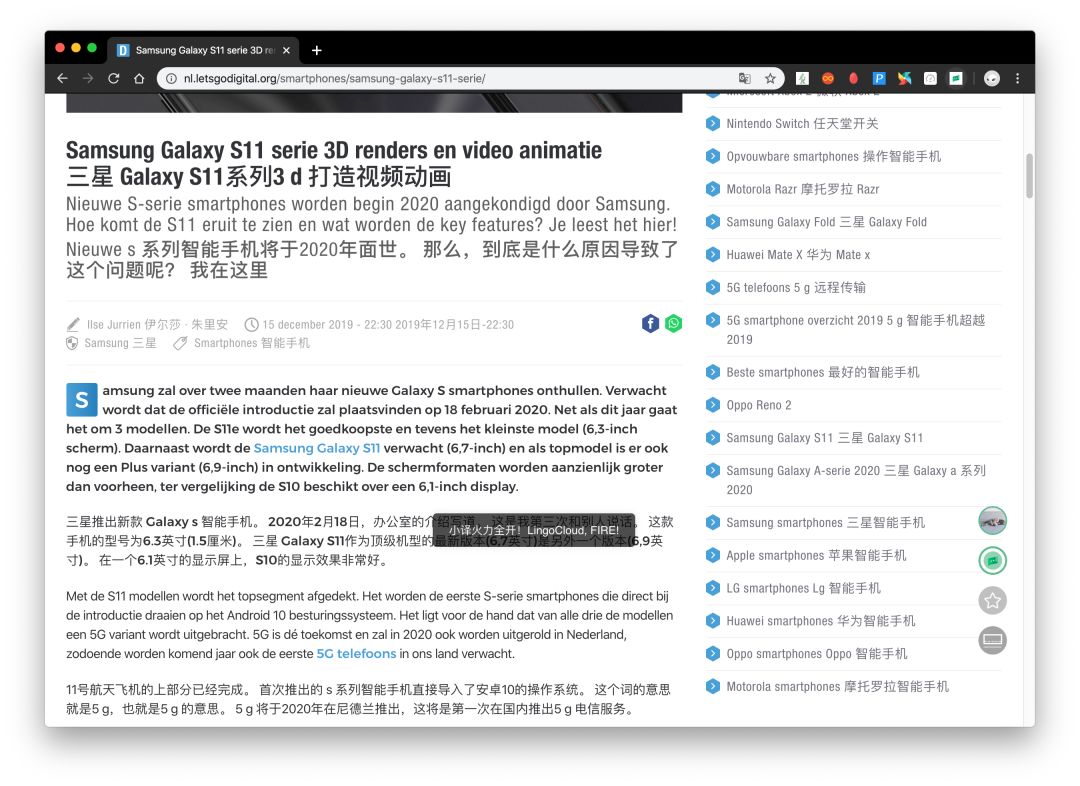Image resolution: width=1080 pixels, height=786 pixels.
Task: Open the Pinterest browser extension
Action: [x=878, y=77]
